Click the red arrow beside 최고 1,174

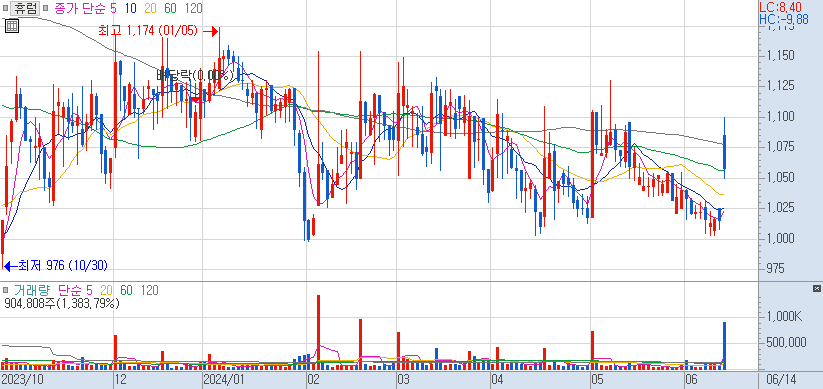point(210,32)
